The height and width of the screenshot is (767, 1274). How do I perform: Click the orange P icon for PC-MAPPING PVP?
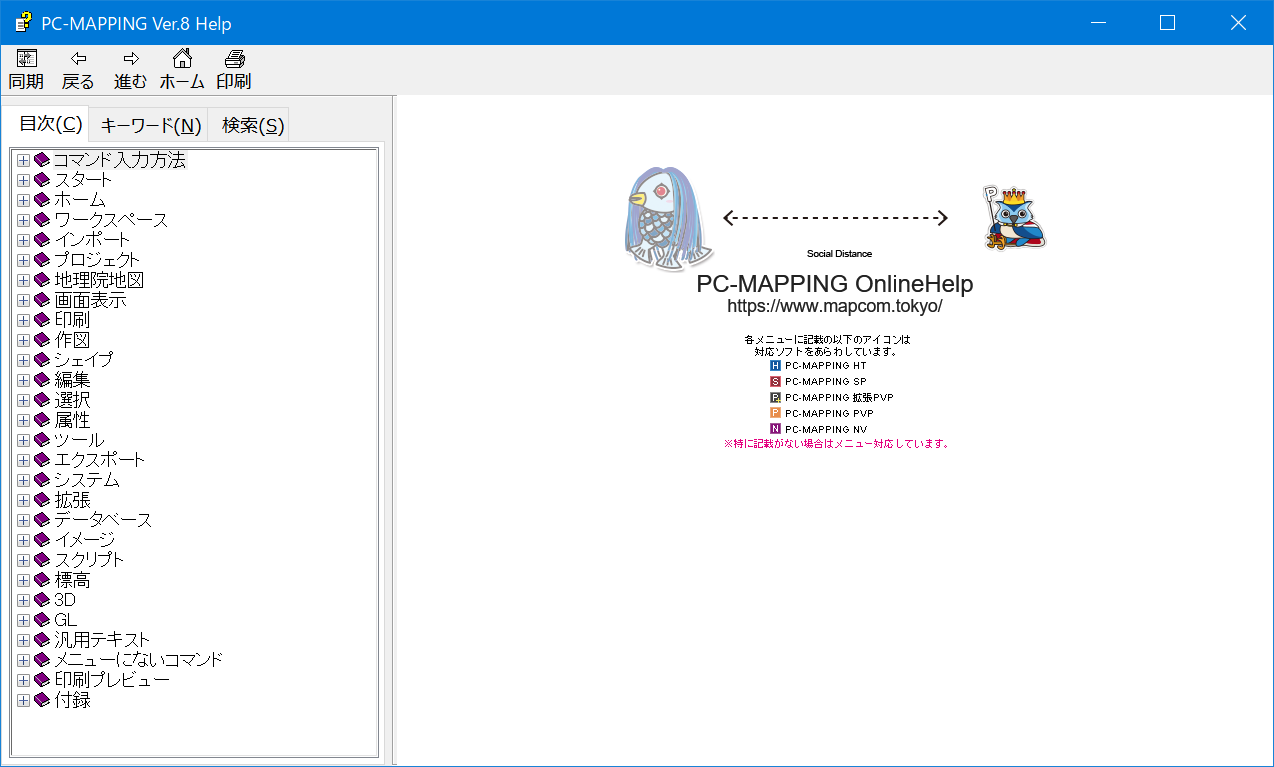[x=775, y=413]
